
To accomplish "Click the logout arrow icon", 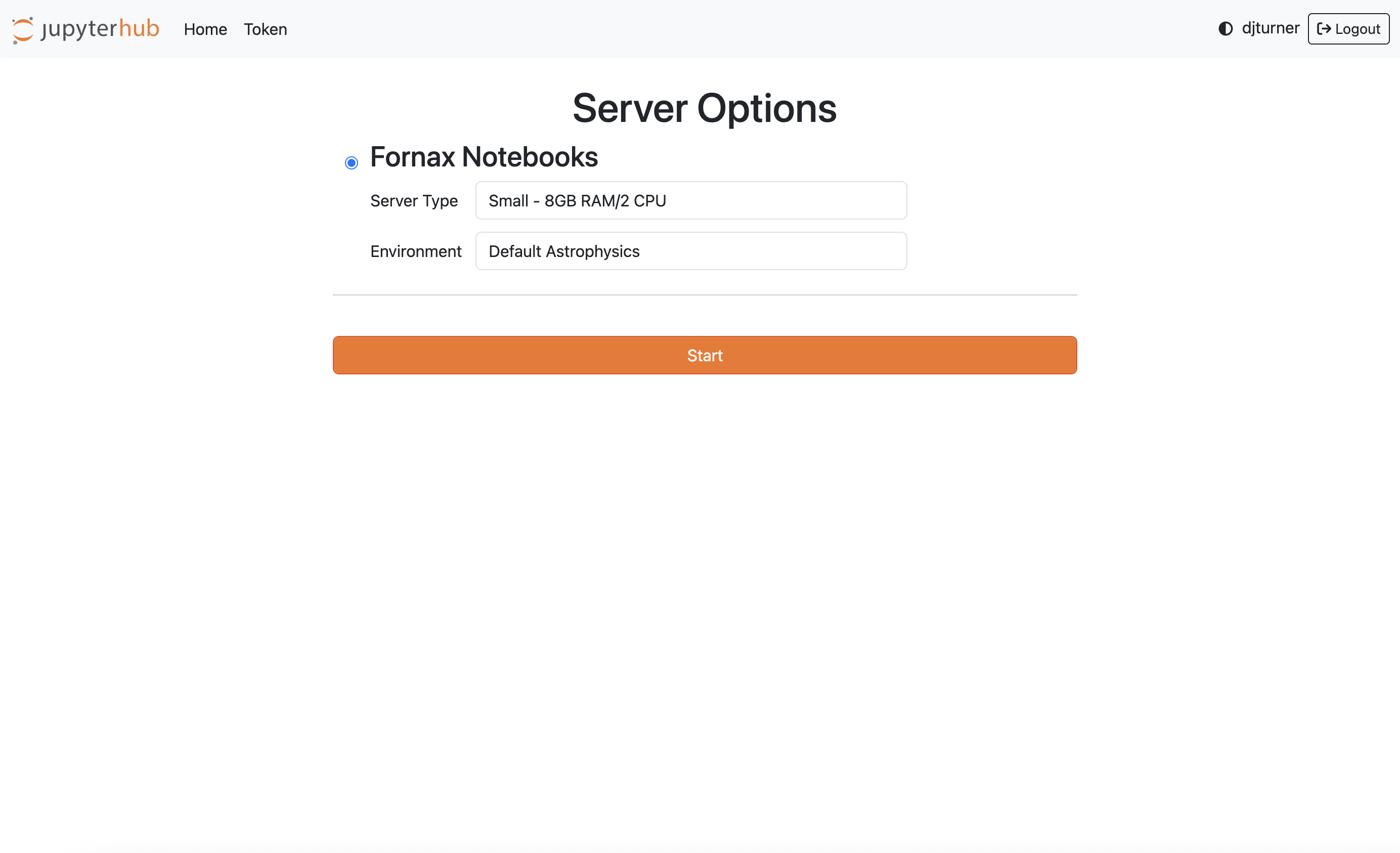I will click(1324, 28).
